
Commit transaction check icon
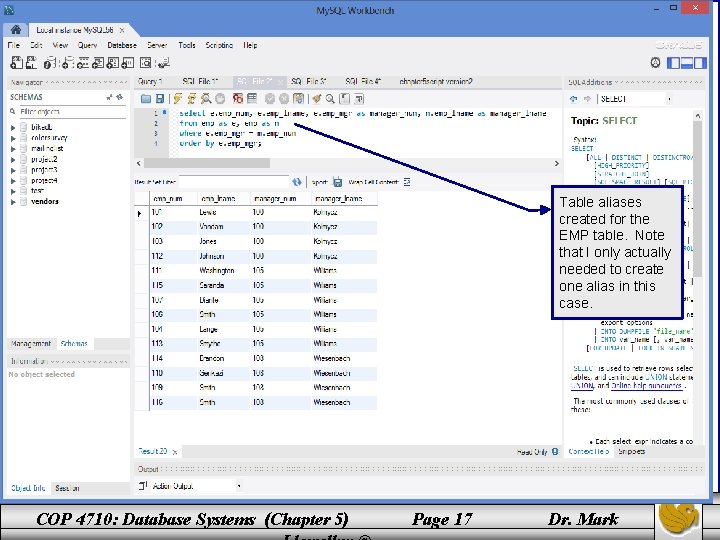[270, 99]
